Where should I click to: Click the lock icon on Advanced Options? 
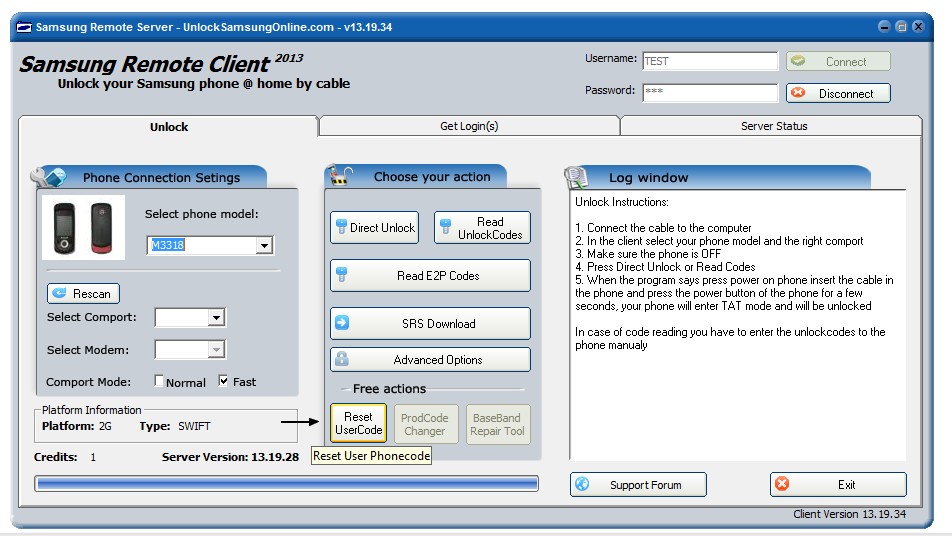click(x=342, y=359)
